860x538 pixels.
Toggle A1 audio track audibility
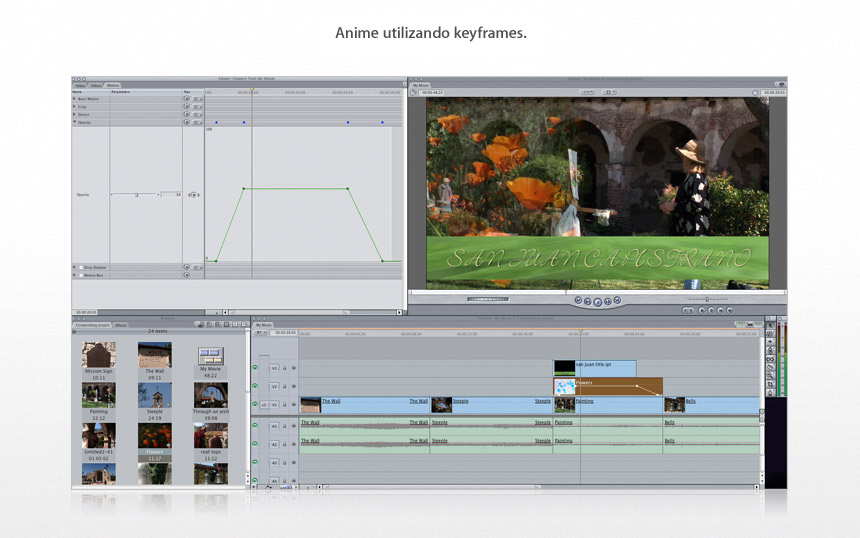point(255,424)
